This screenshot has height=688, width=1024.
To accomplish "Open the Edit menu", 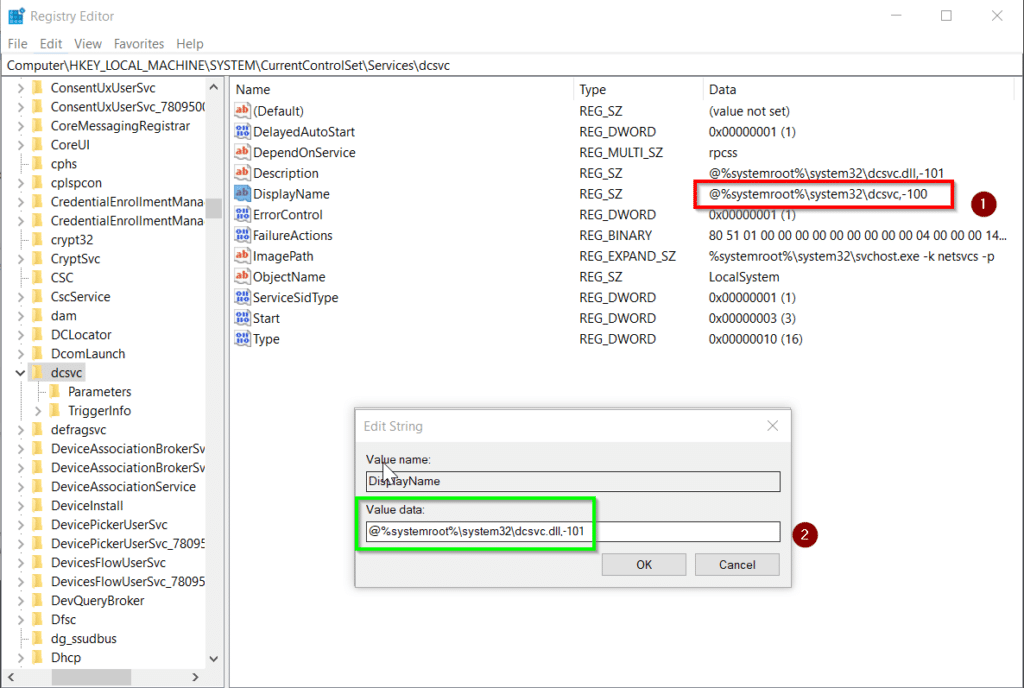I will click(x=51, y=44).
